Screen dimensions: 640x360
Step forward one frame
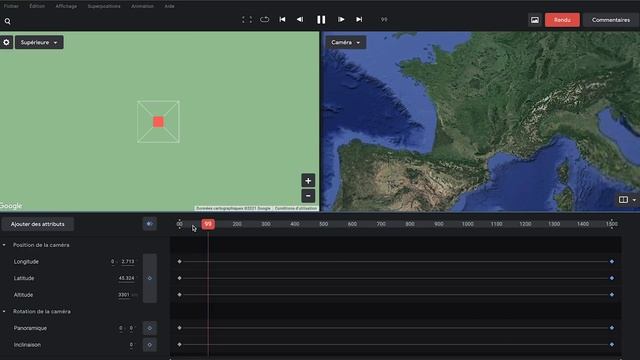pos(341,20)
